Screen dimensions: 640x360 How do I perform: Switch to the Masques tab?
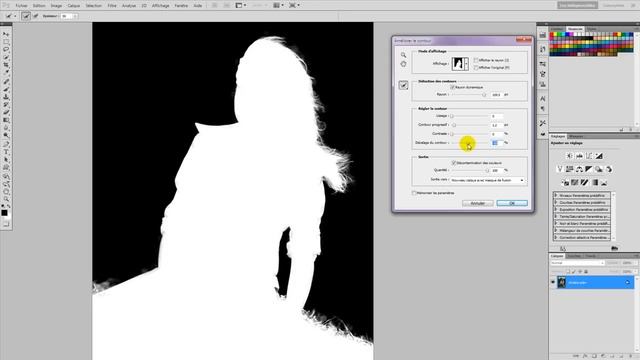[576, 136]
